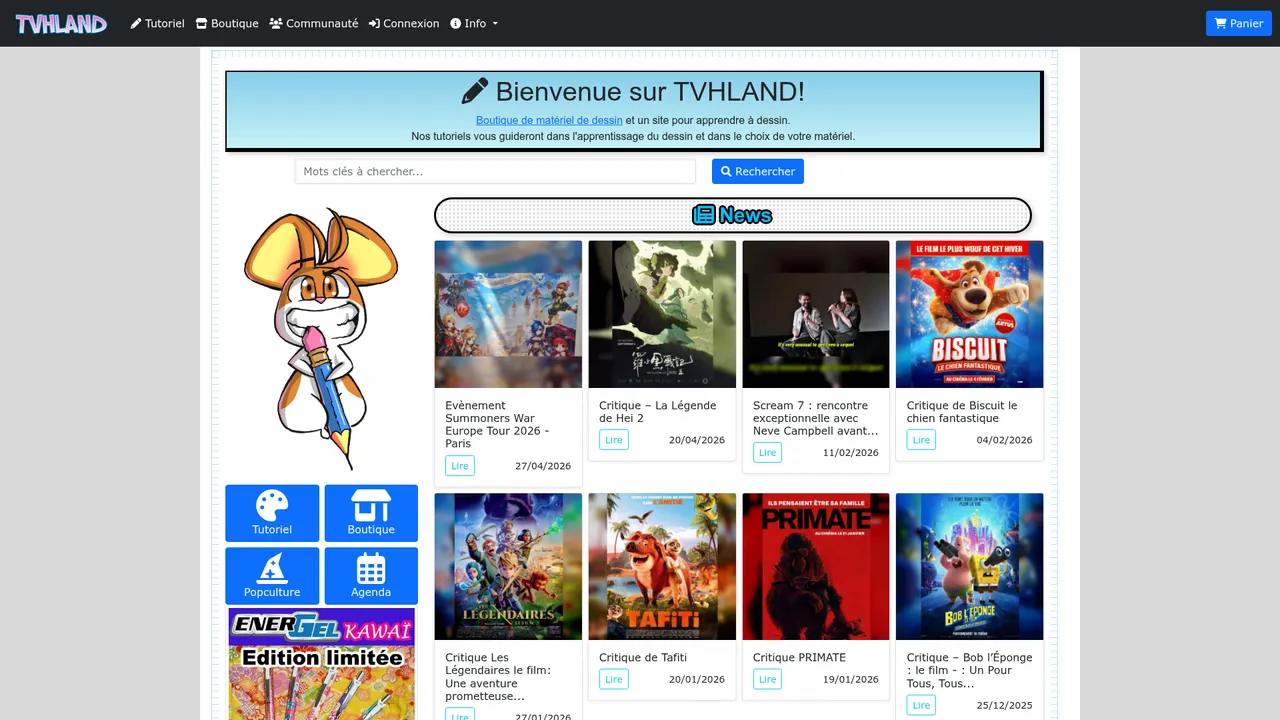Go to the Communauté page

(313, 23)
